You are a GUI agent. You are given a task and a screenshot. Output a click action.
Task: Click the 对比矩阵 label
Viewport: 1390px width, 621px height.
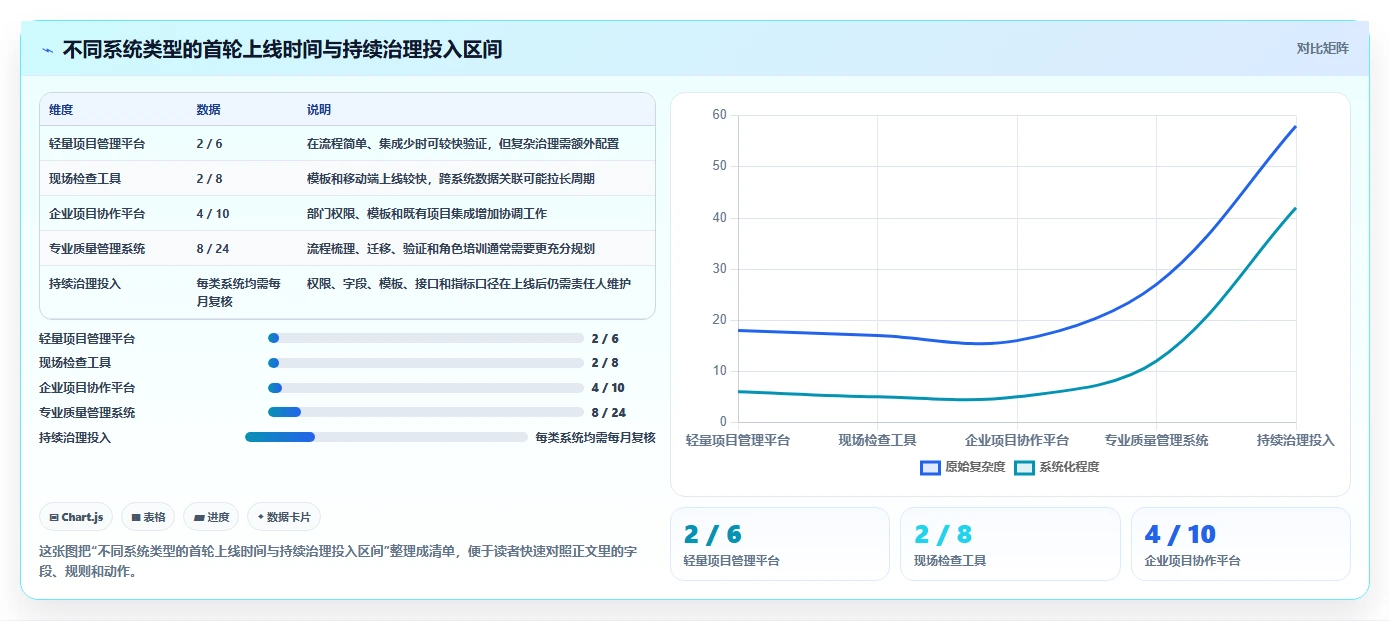pyautogui.click(x=1322, y=48)
